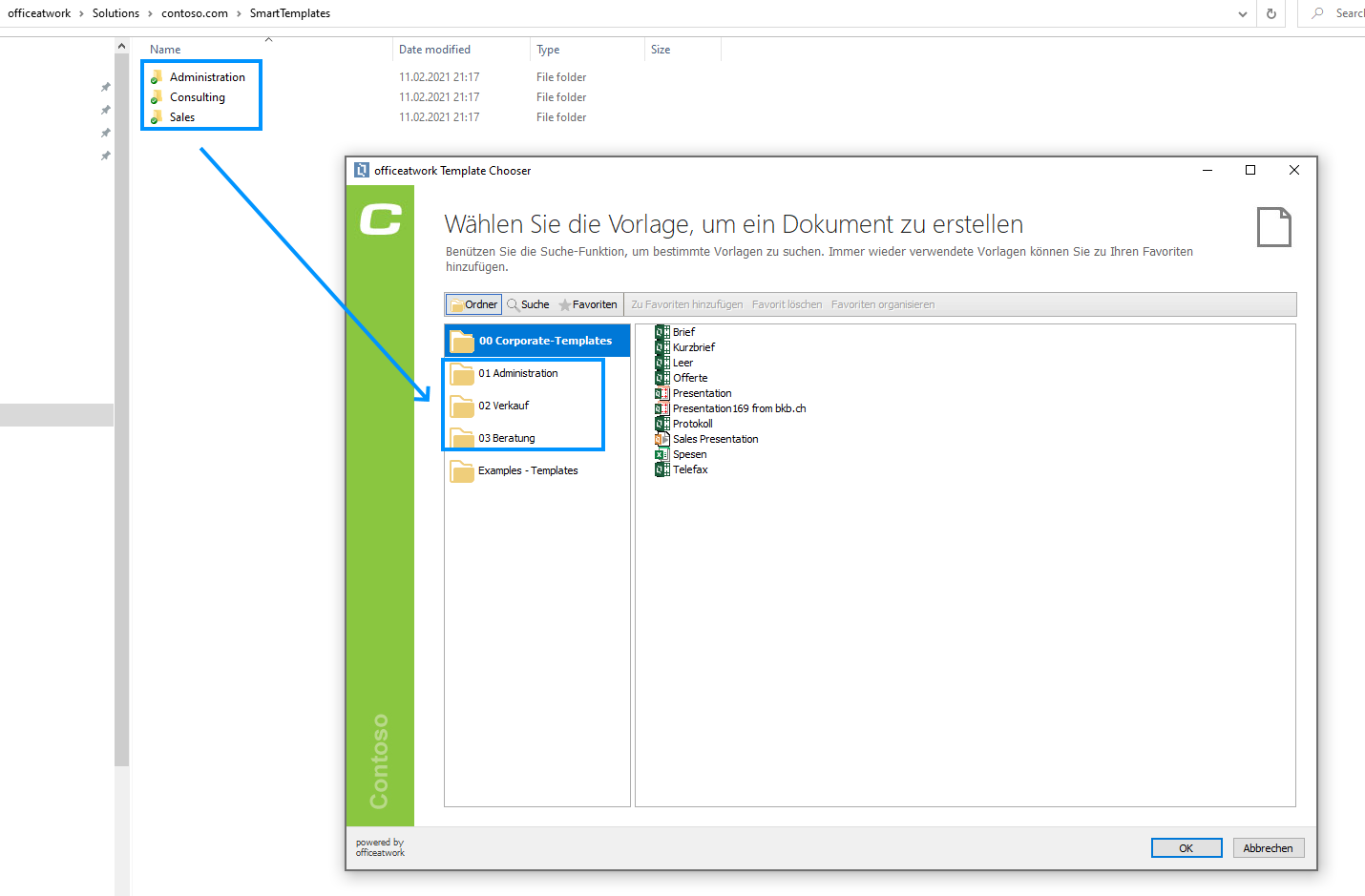Image resolution: width=1365 pixels, height=896 pixels.
Task: Click the Kurzbrief template icon
Action: click(x=661, y=347)
